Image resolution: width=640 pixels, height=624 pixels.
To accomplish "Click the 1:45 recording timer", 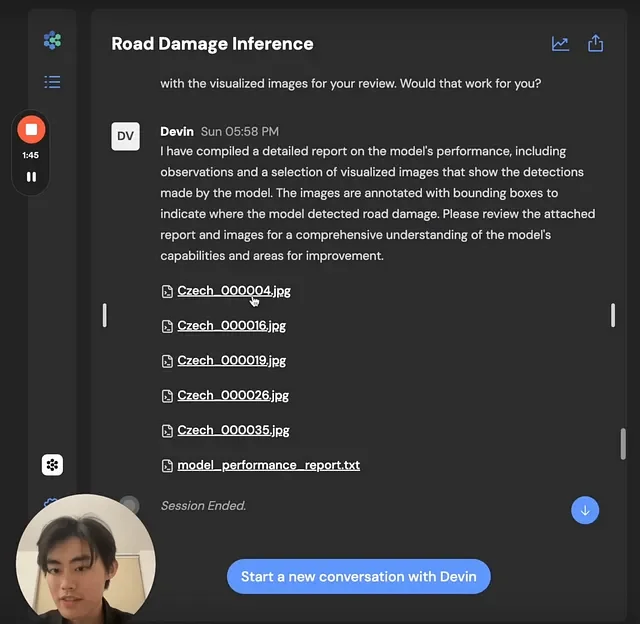I will click(31, 155).
